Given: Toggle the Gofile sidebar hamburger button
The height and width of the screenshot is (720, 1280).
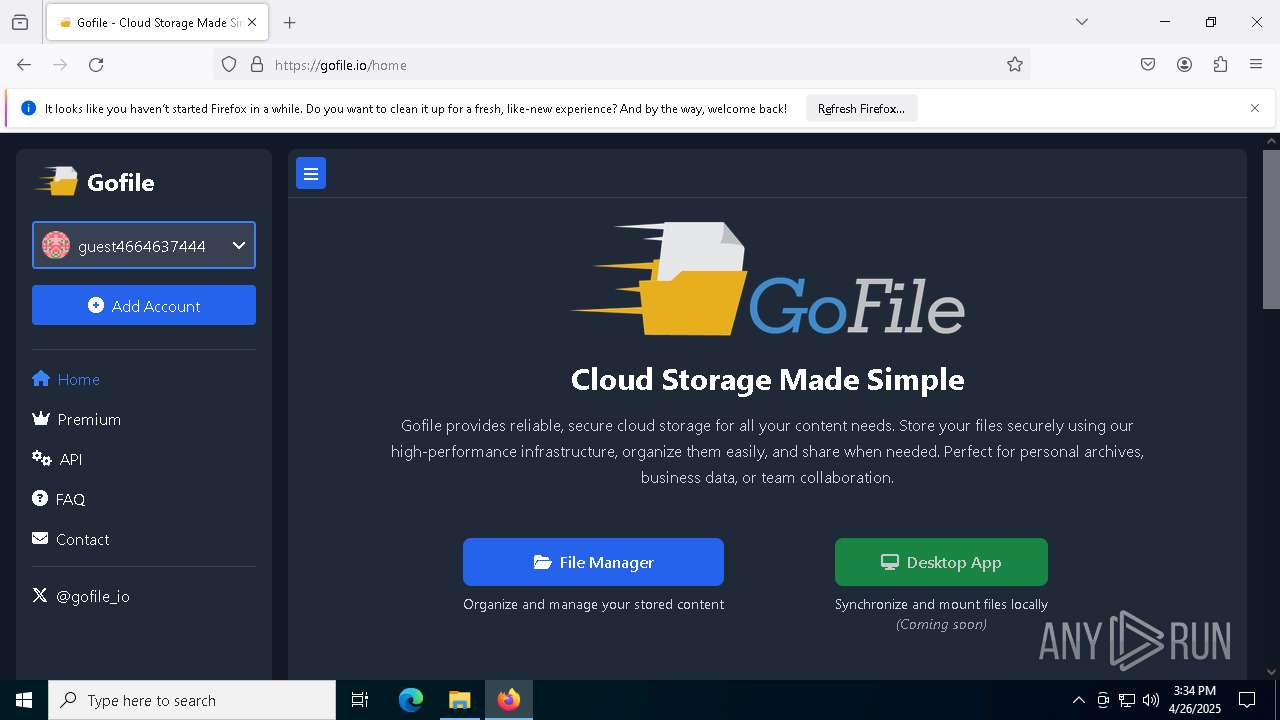Looking at the screenshot, I should 311,174.
